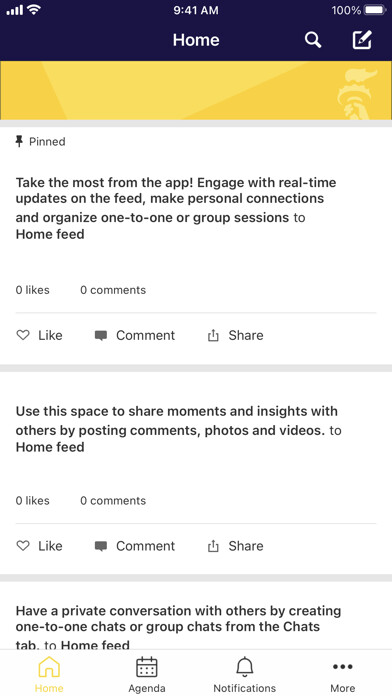View the pinned post's 0 comments
This screenshot has width=392, height=696.
coord(113,290)
